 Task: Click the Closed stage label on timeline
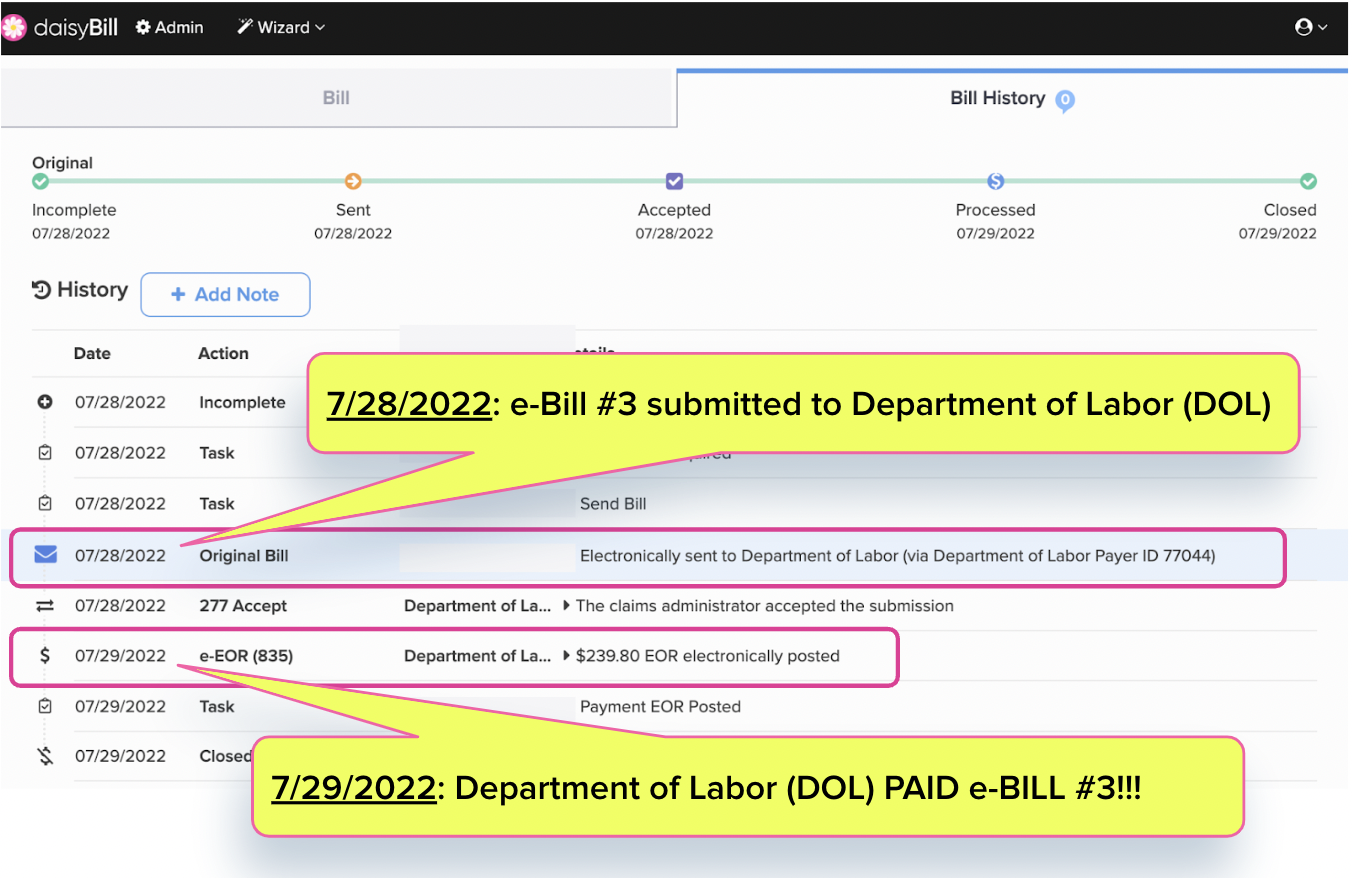[1290, 210]
